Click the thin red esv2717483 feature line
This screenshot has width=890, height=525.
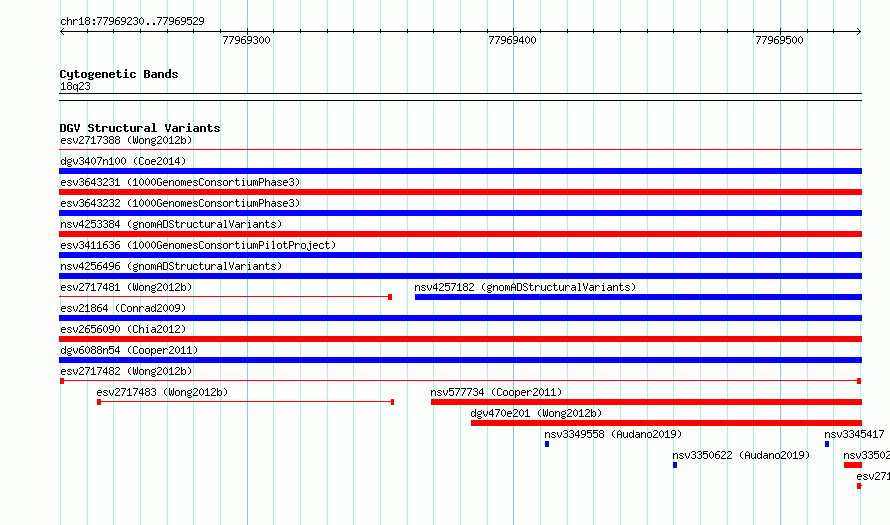tap(246, 402)
